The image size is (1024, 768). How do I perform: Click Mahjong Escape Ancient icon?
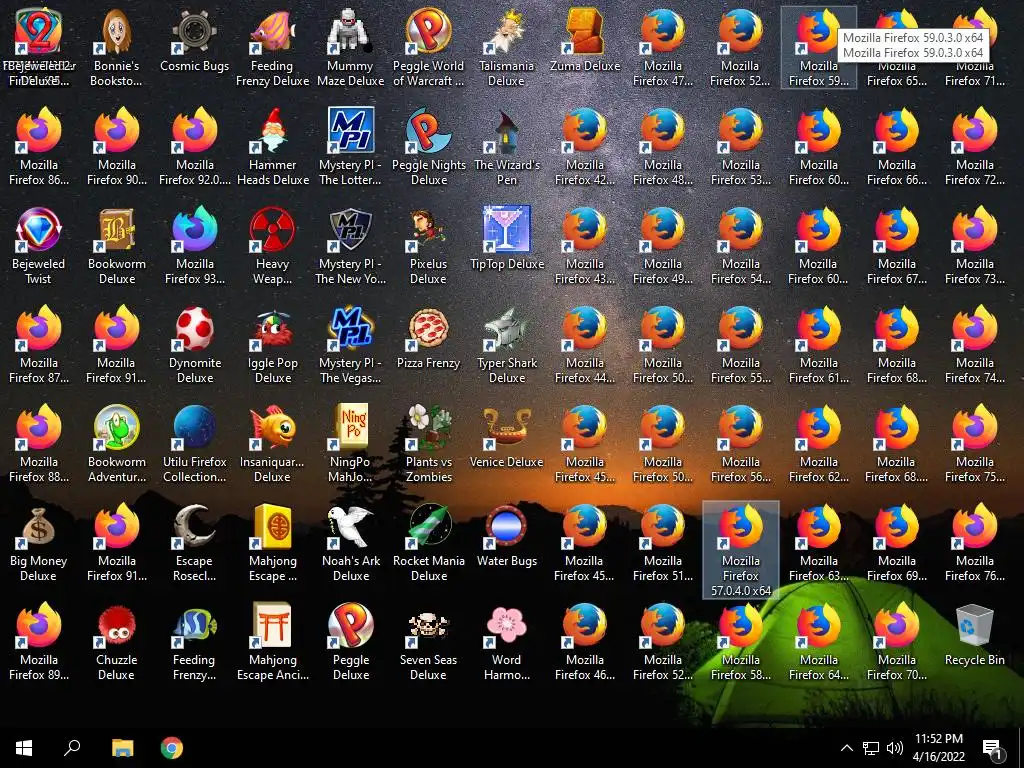[x=272, y=642]
